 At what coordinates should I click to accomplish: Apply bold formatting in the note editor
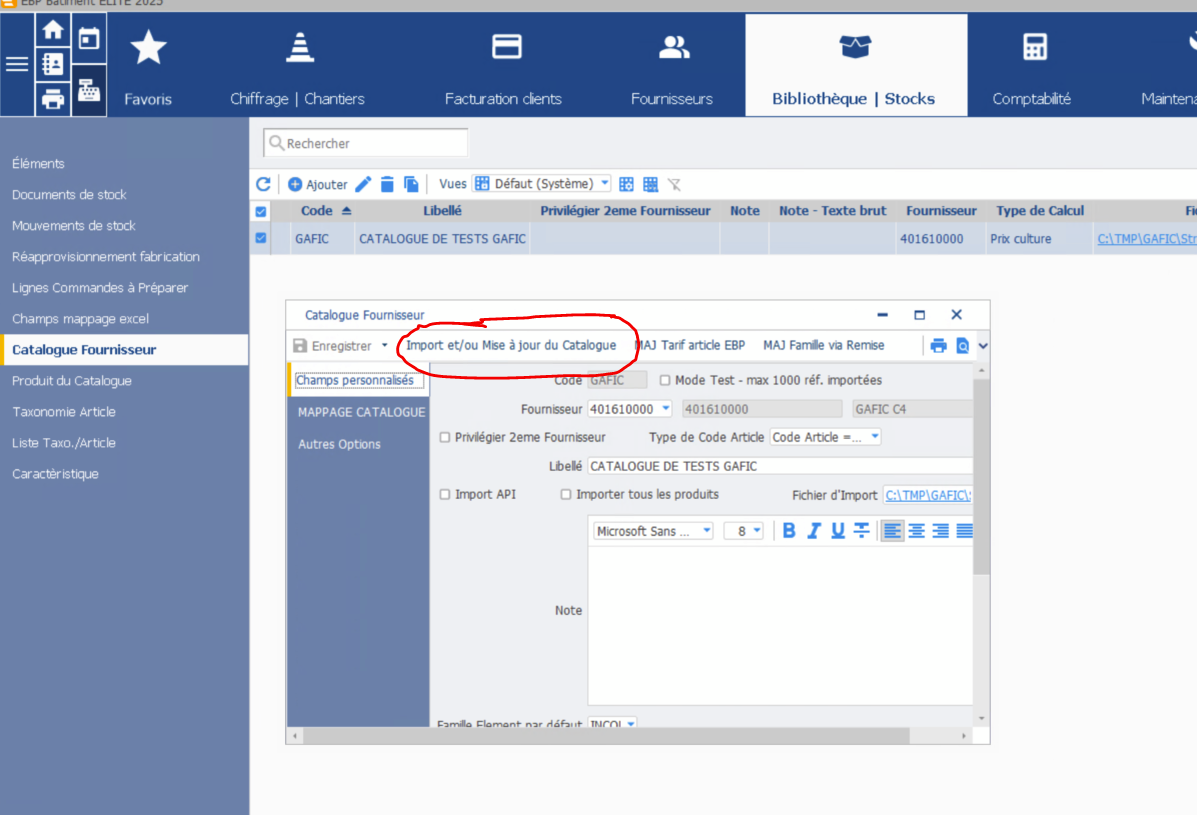tap(789, 531)
